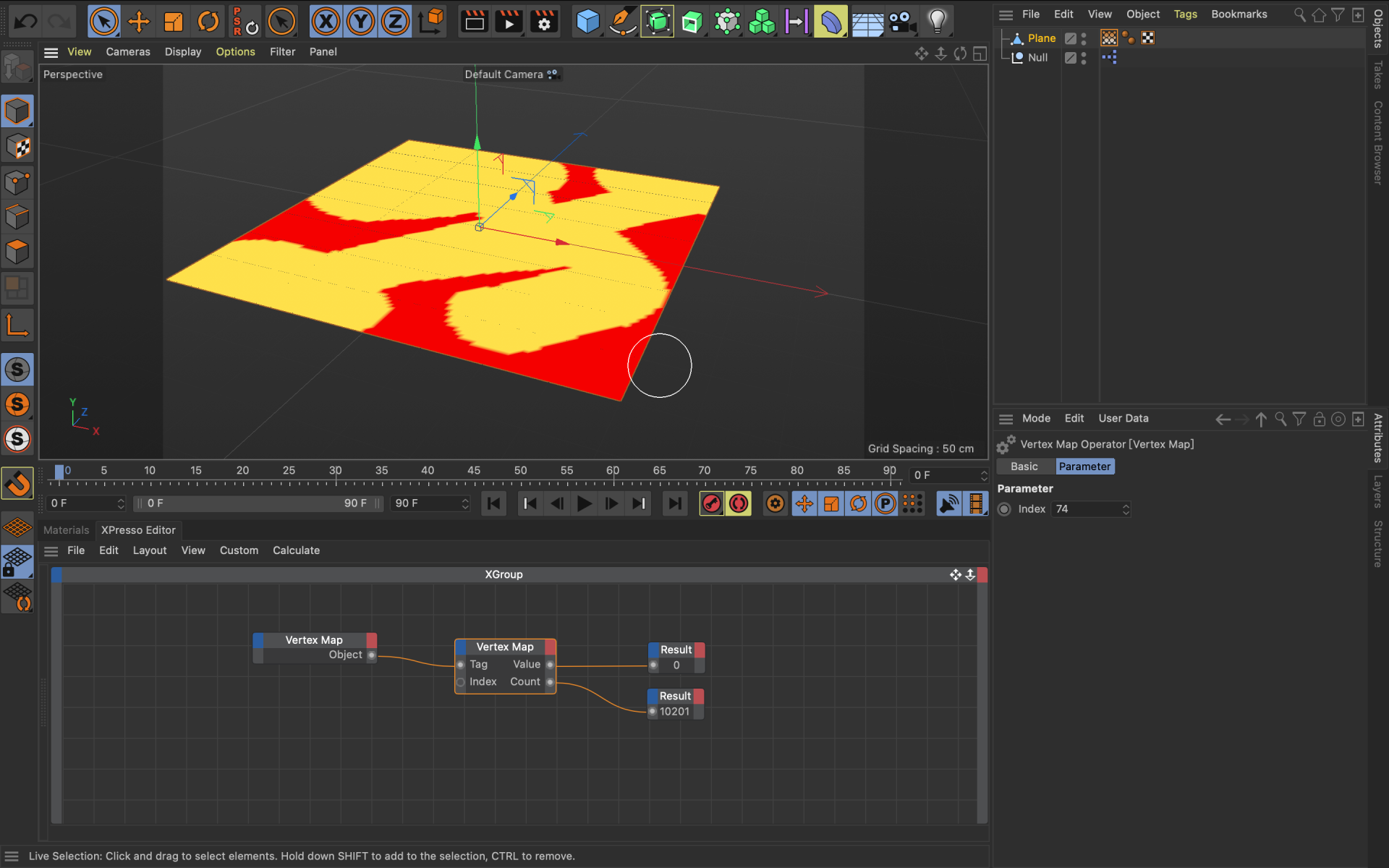Select the Move tool in top toolbar

pos(138,22)
